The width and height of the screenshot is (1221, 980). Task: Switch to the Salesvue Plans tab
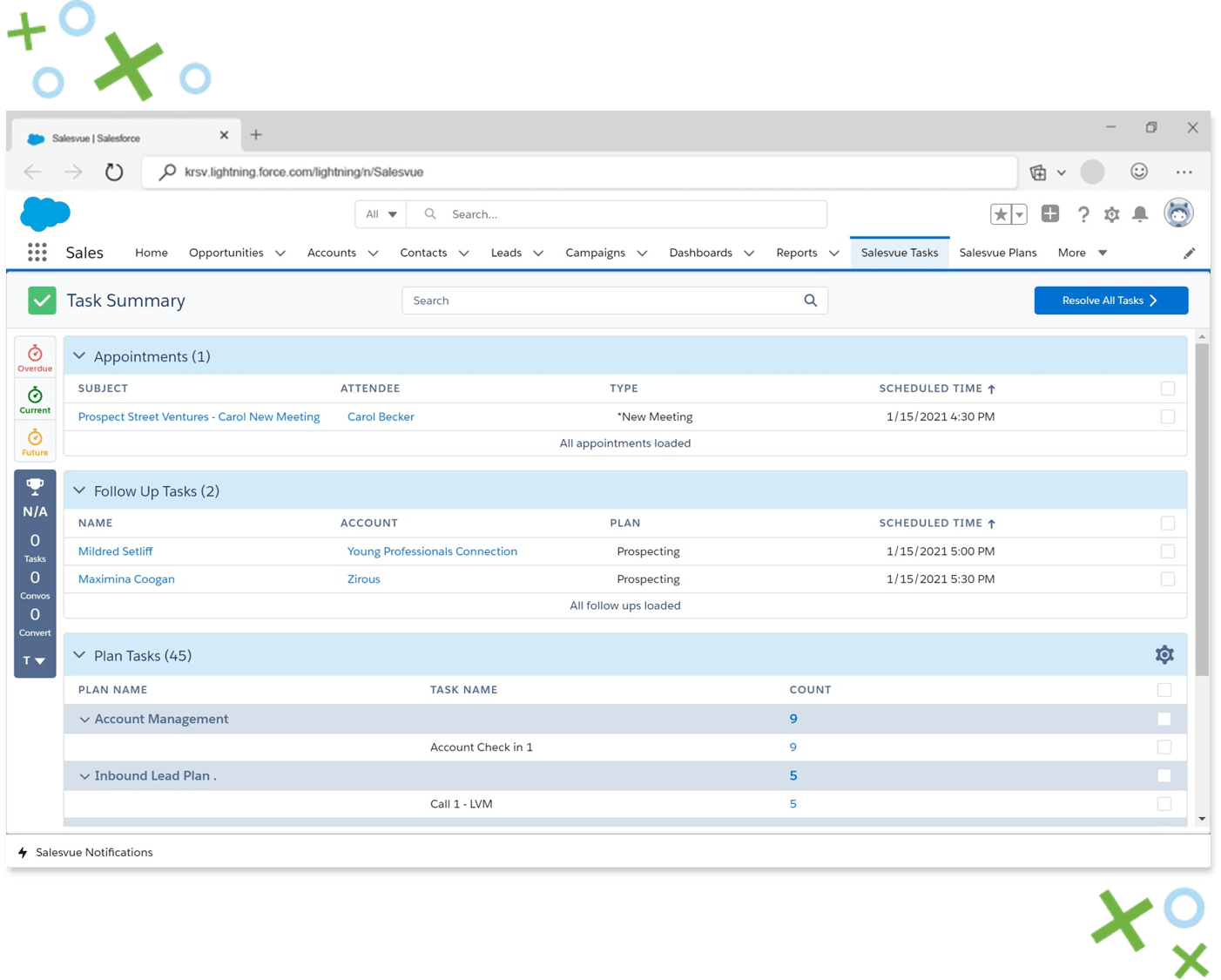998,253
